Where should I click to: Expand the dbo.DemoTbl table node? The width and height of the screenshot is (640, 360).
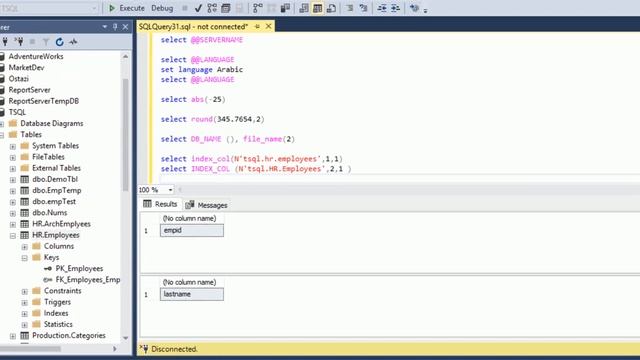[x=13, y=180]
